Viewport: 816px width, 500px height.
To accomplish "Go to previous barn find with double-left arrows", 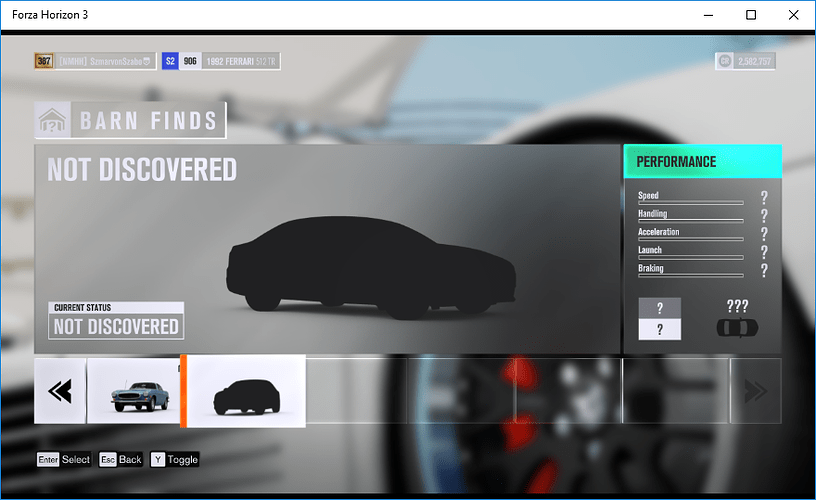I will 60,391.
